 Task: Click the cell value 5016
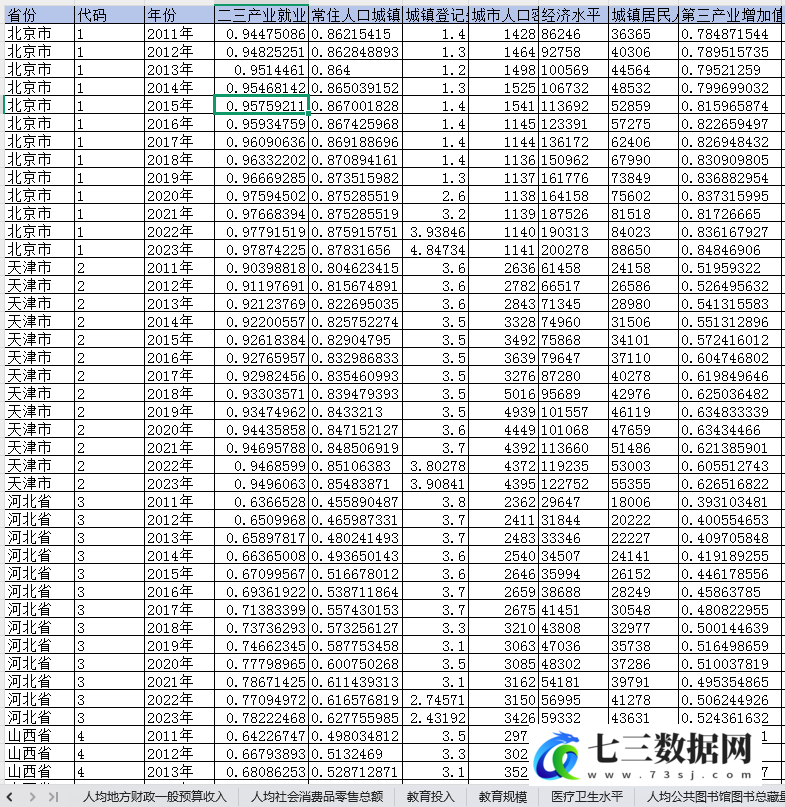click(x=503, y=394)
